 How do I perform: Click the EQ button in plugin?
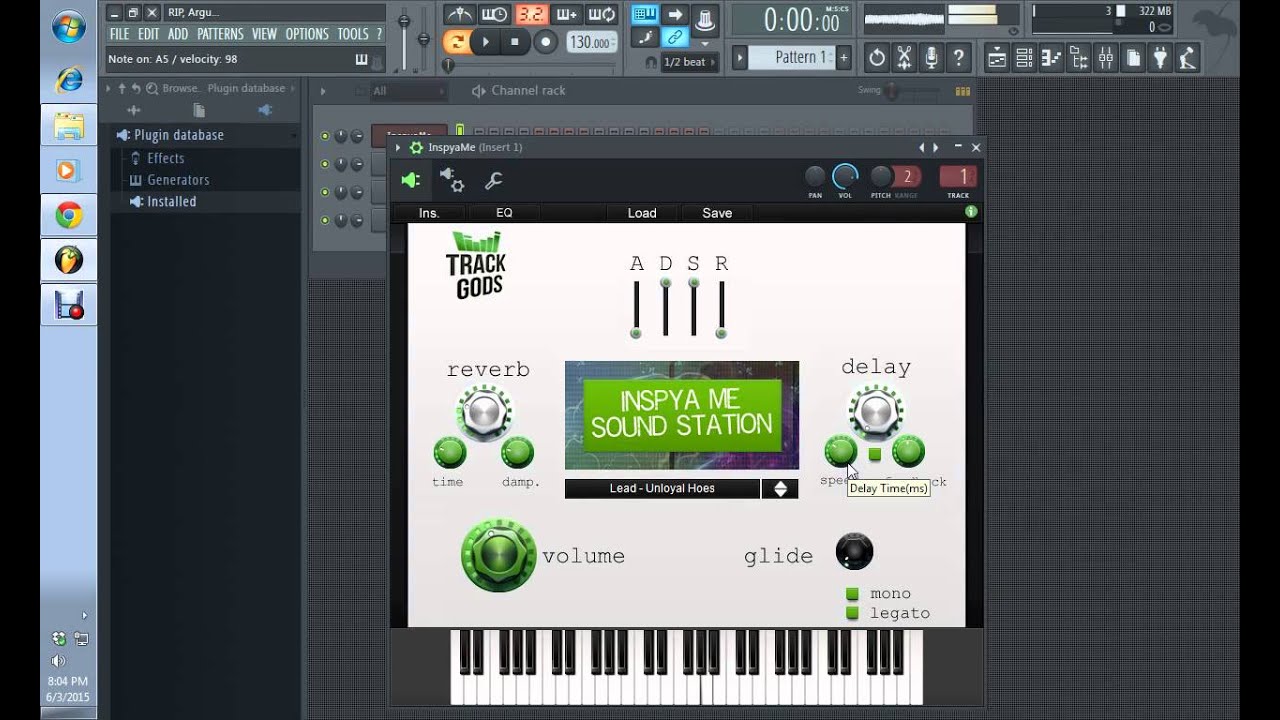click(504, 213)
